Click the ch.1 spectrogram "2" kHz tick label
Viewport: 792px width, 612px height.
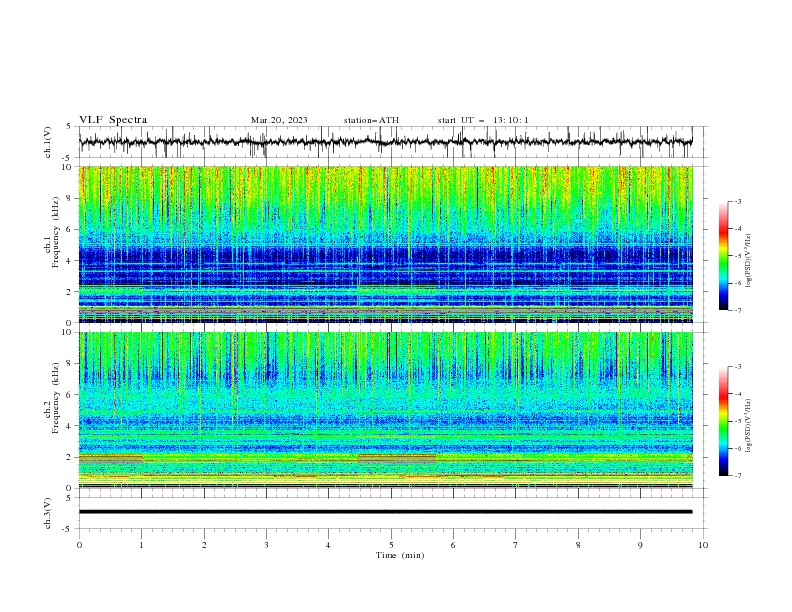(x=71, y=291)
